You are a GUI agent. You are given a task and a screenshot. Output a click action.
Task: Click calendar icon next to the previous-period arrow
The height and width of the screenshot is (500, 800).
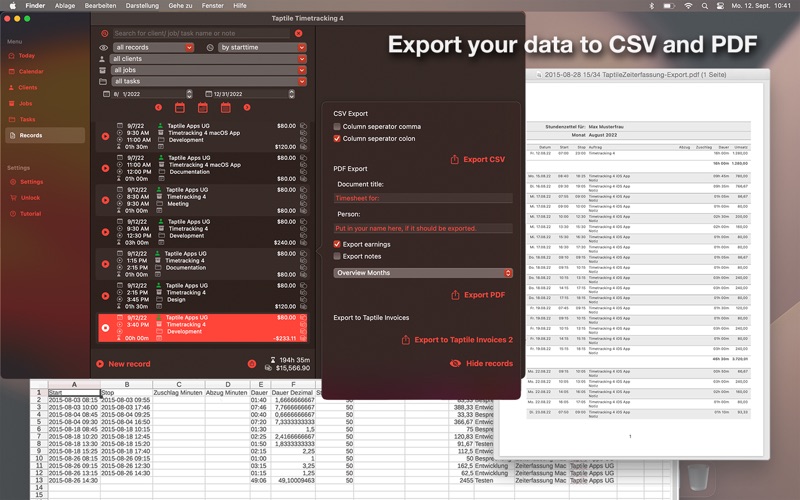180,107
